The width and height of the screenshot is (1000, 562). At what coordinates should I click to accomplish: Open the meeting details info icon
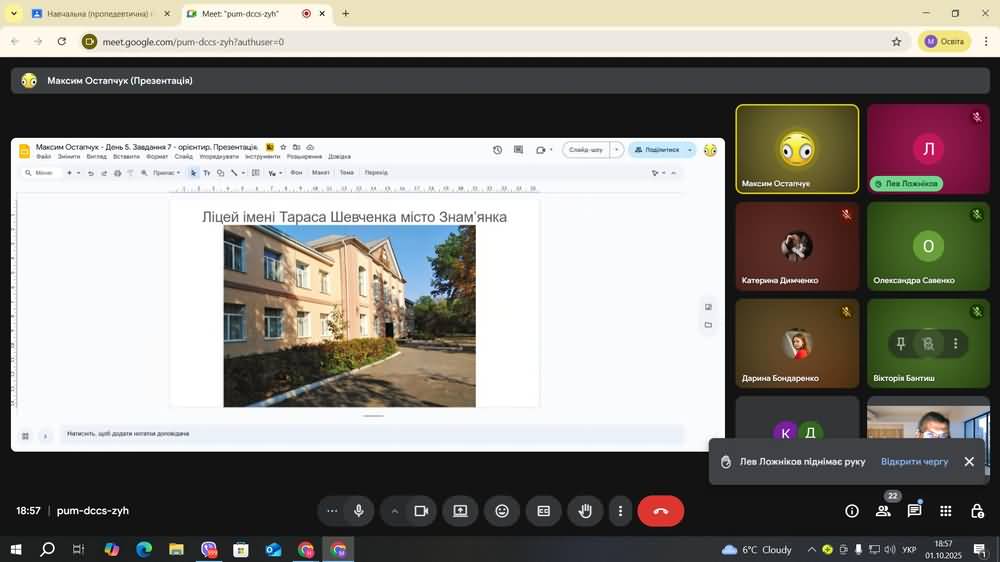[x=852, y=511]
